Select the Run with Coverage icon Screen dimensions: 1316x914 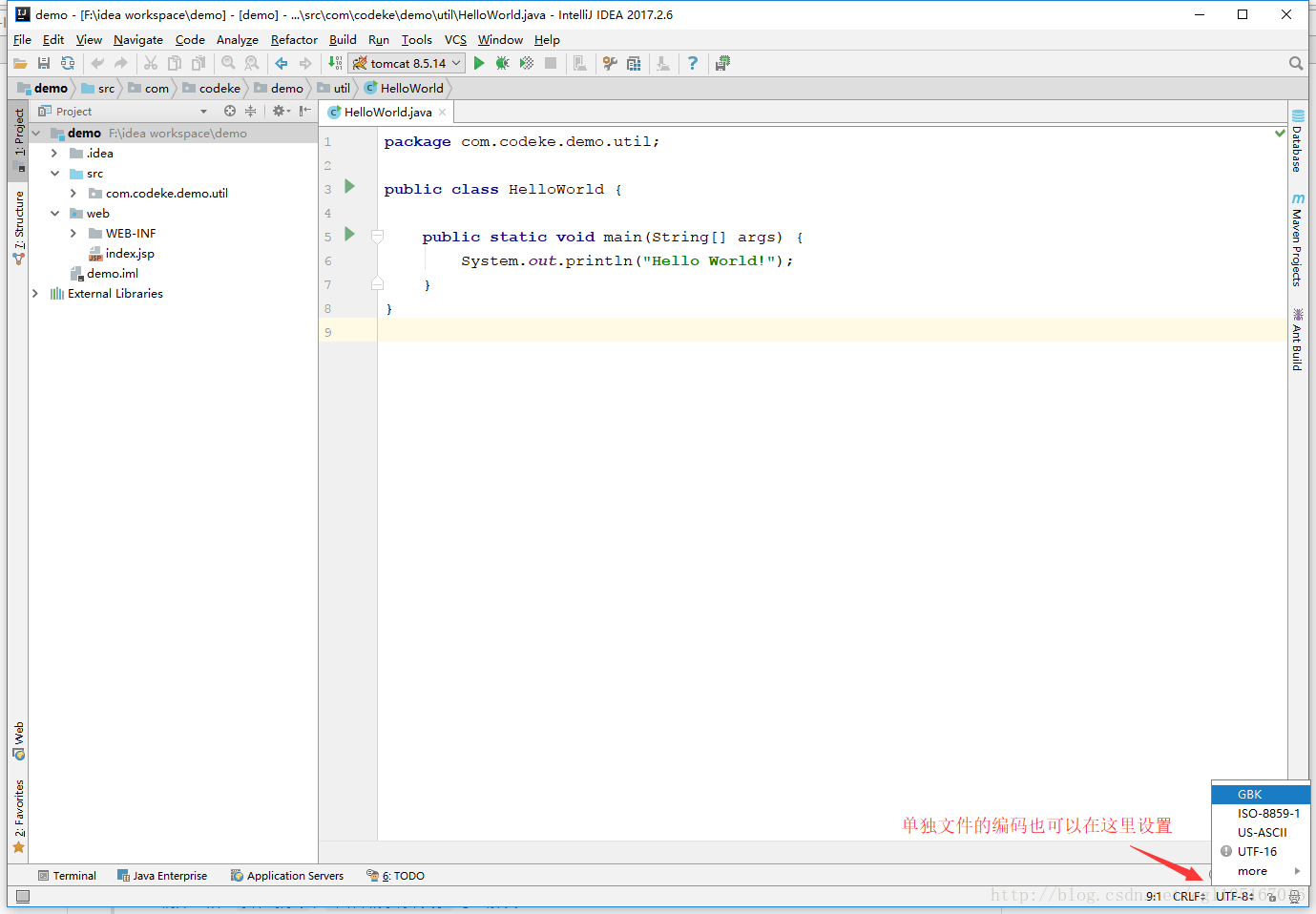pos(527,63)
